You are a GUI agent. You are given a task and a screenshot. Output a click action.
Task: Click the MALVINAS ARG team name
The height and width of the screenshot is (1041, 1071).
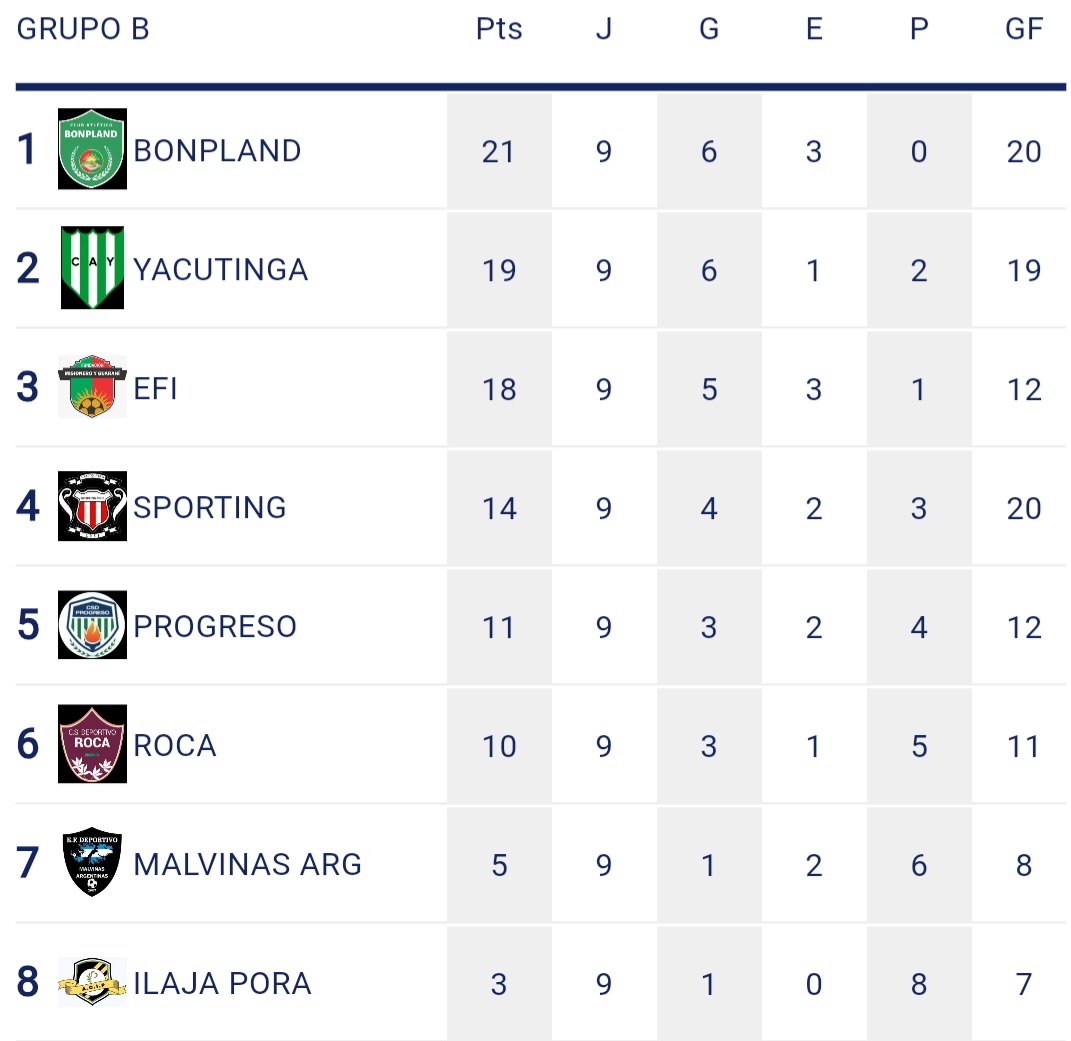pyautogui.click(x=247, y=864)
